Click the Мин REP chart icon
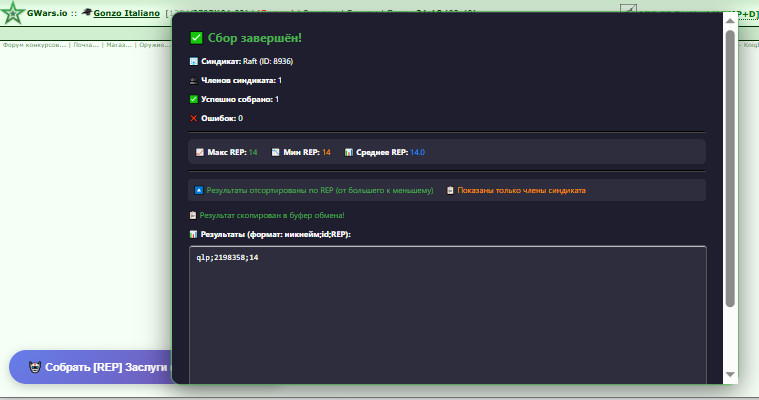 pyautogui.click(x=275, y=152)
